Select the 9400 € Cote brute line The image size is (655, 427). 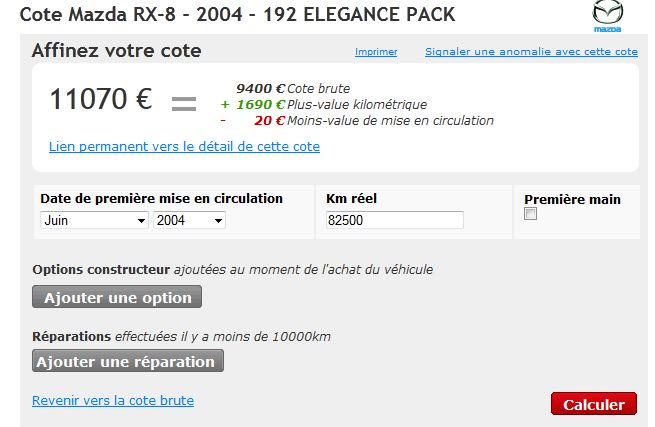(293, 88)
